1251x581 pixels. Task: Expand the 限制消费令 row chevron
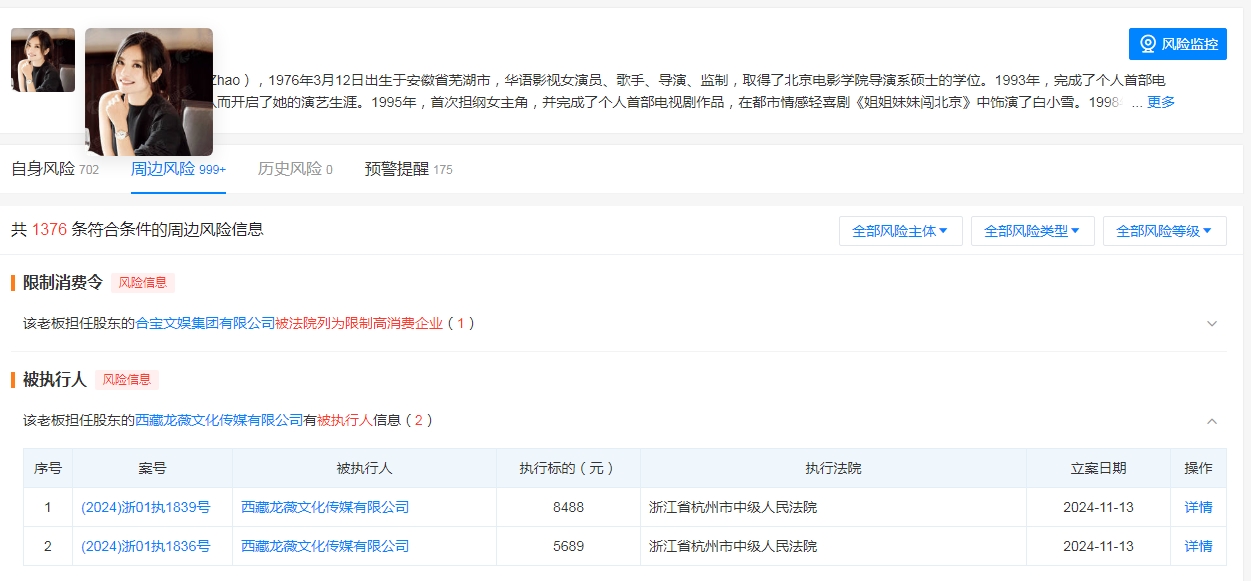[x=1212, y=324]
